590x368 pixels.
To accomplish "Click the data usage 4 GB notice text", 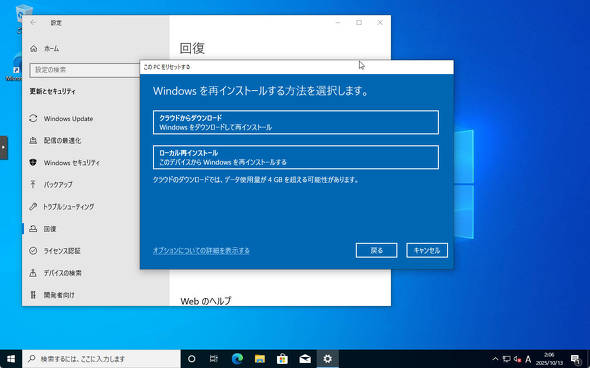I will [x=255, y=180].
